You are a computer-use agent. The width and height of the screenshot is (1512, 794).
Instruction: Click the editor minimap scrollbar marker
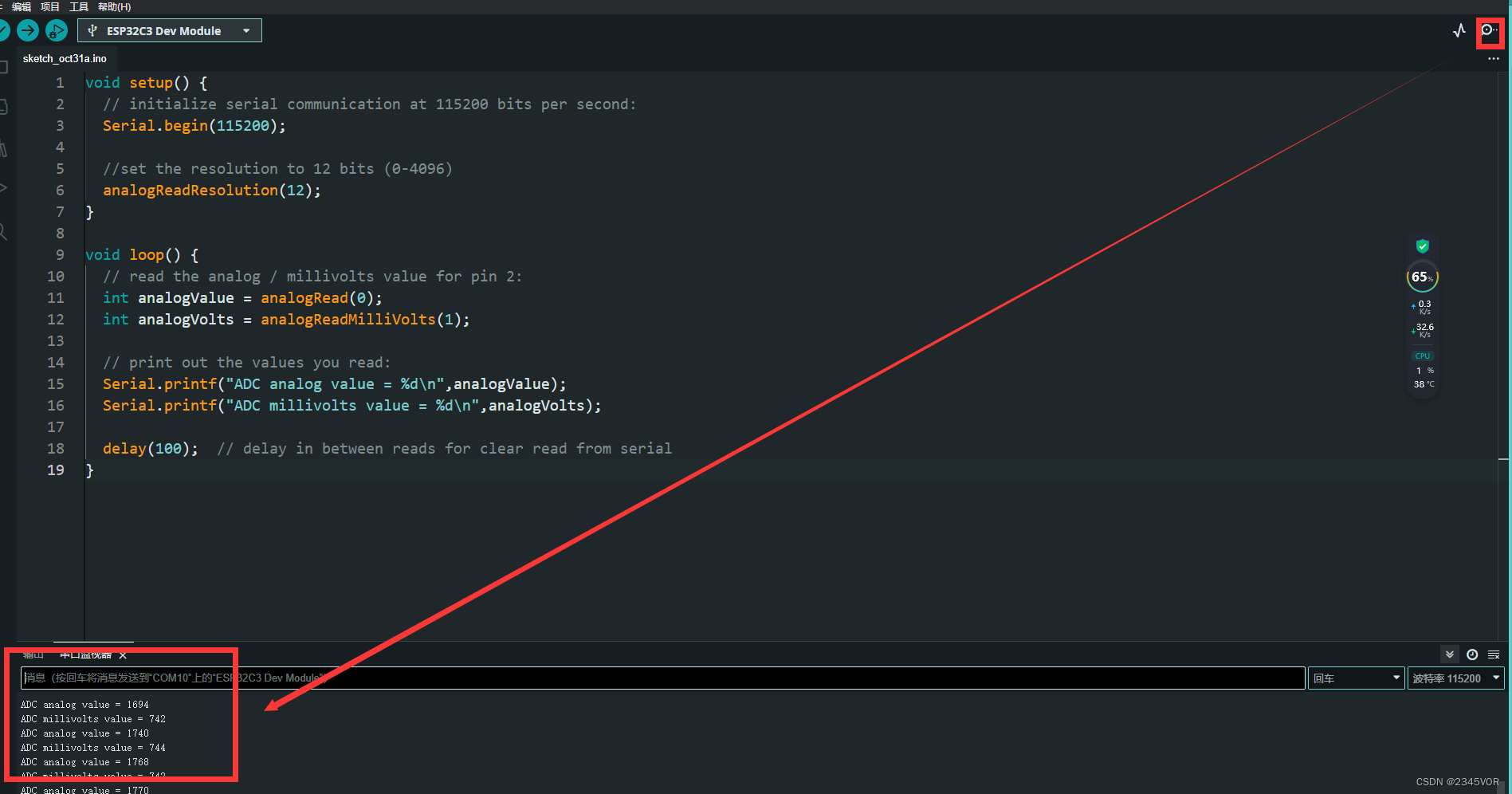[1503, 459]
